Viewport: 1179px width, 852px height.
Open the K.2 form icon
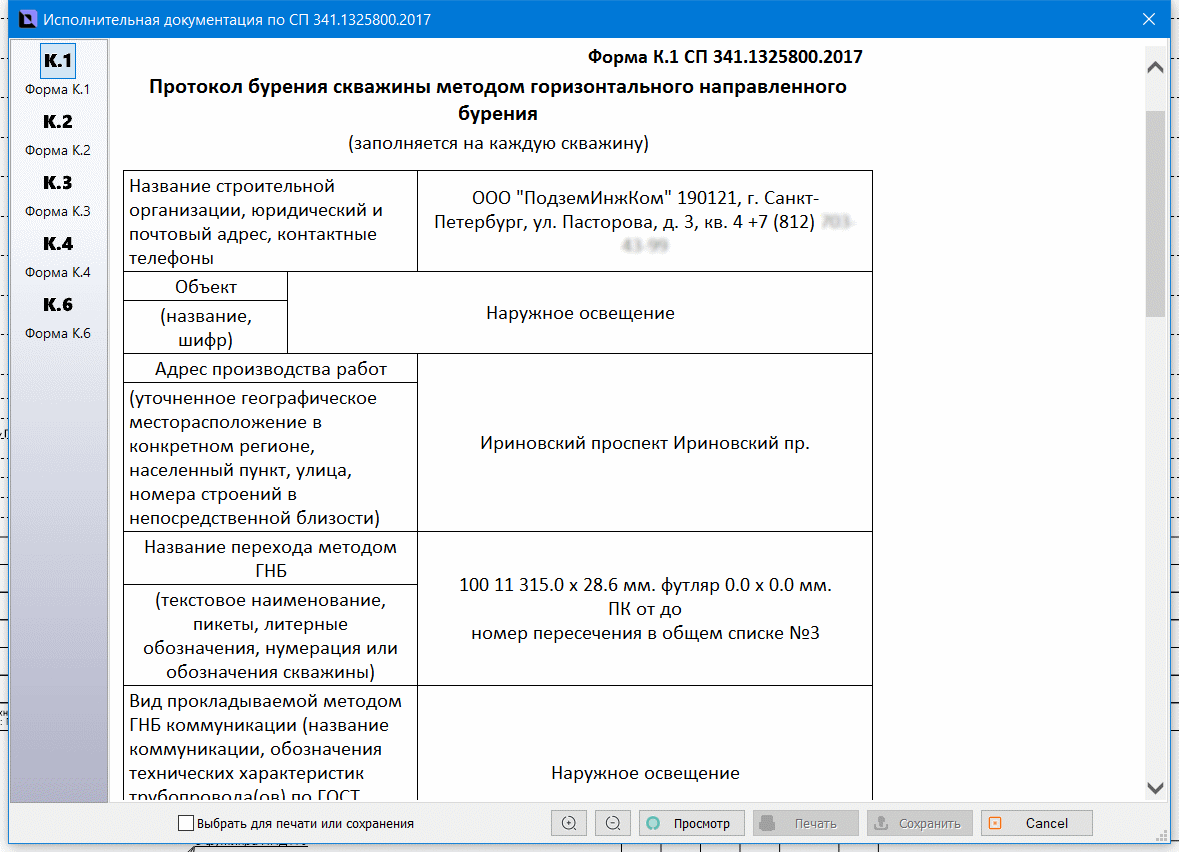tap(58, 122)
